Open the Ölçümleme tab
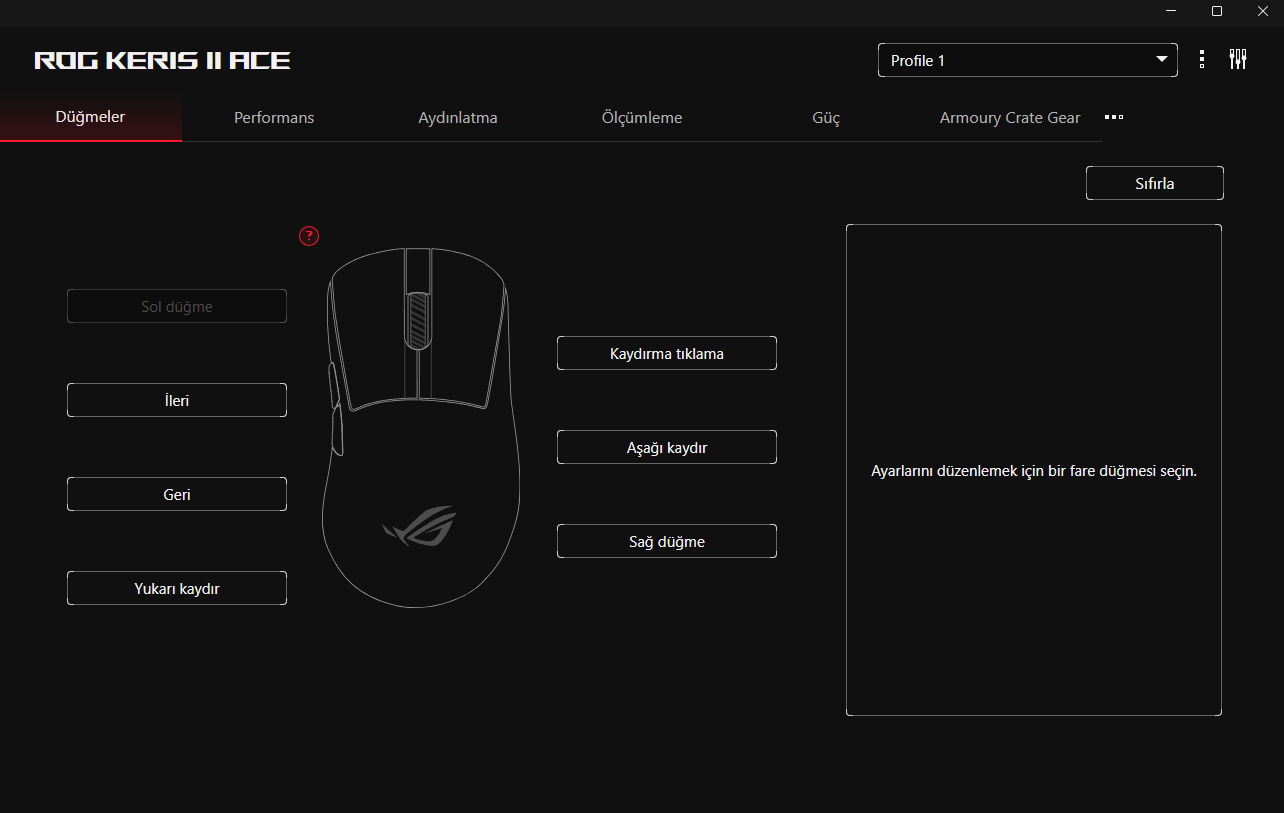1284x813 pixels. [x=642, y=118]
